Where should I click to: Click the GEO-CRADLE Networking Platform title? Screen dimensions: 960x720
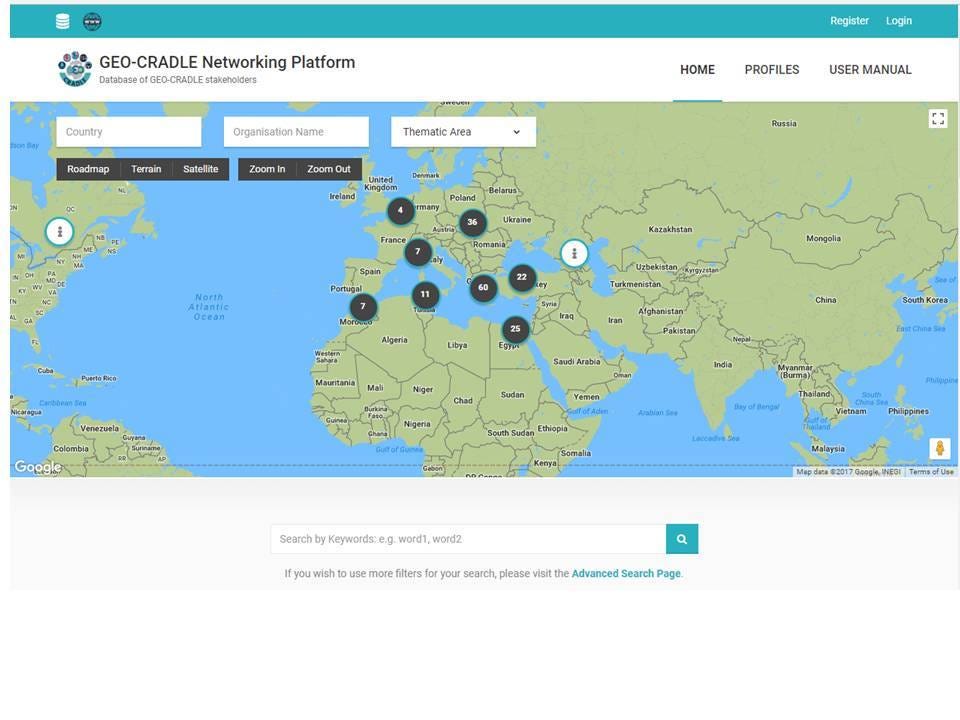coord(227,62)
